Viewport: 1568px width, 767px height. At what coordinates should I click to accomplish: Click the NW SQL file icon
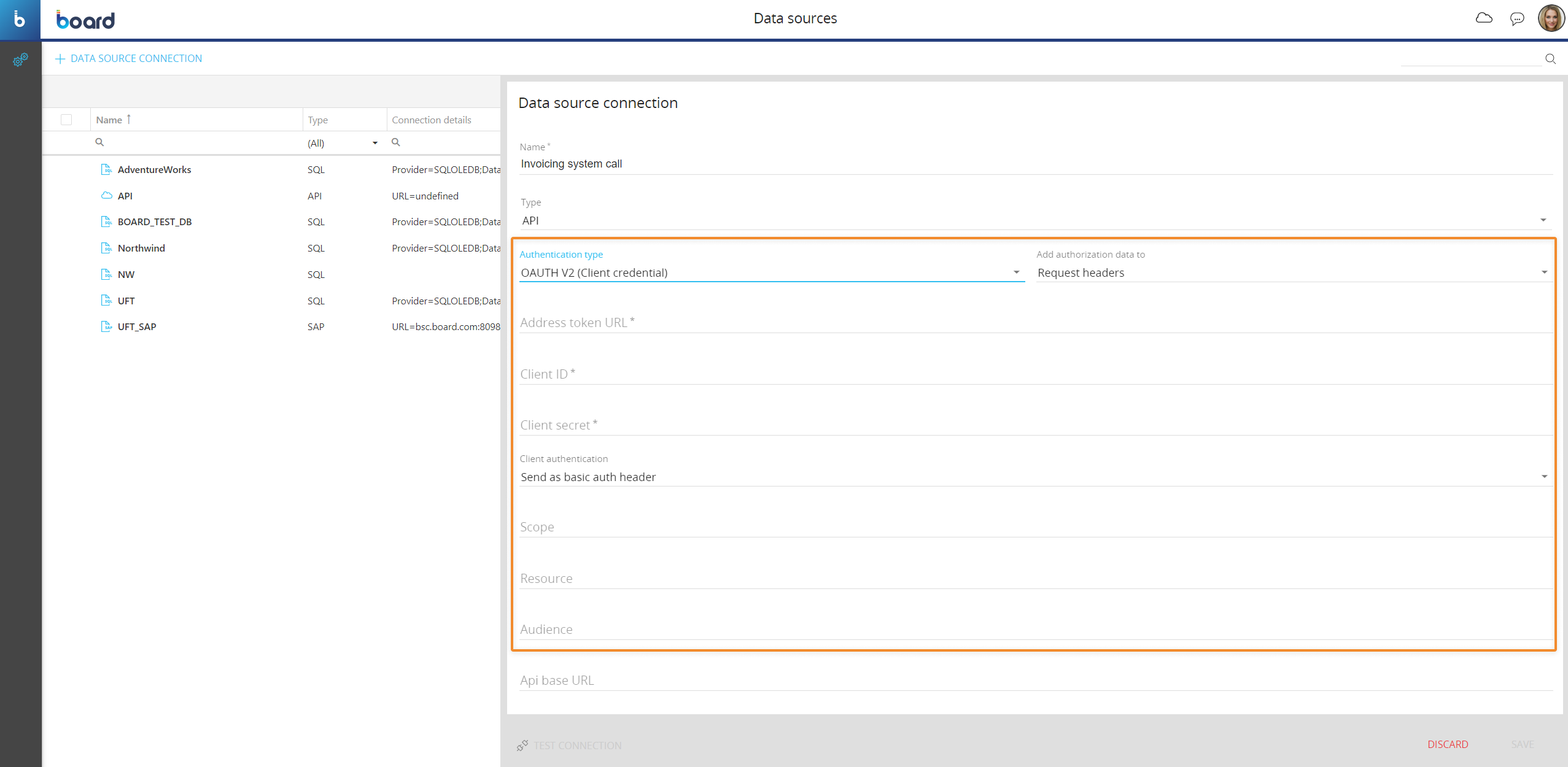click(x=106, y=274)
